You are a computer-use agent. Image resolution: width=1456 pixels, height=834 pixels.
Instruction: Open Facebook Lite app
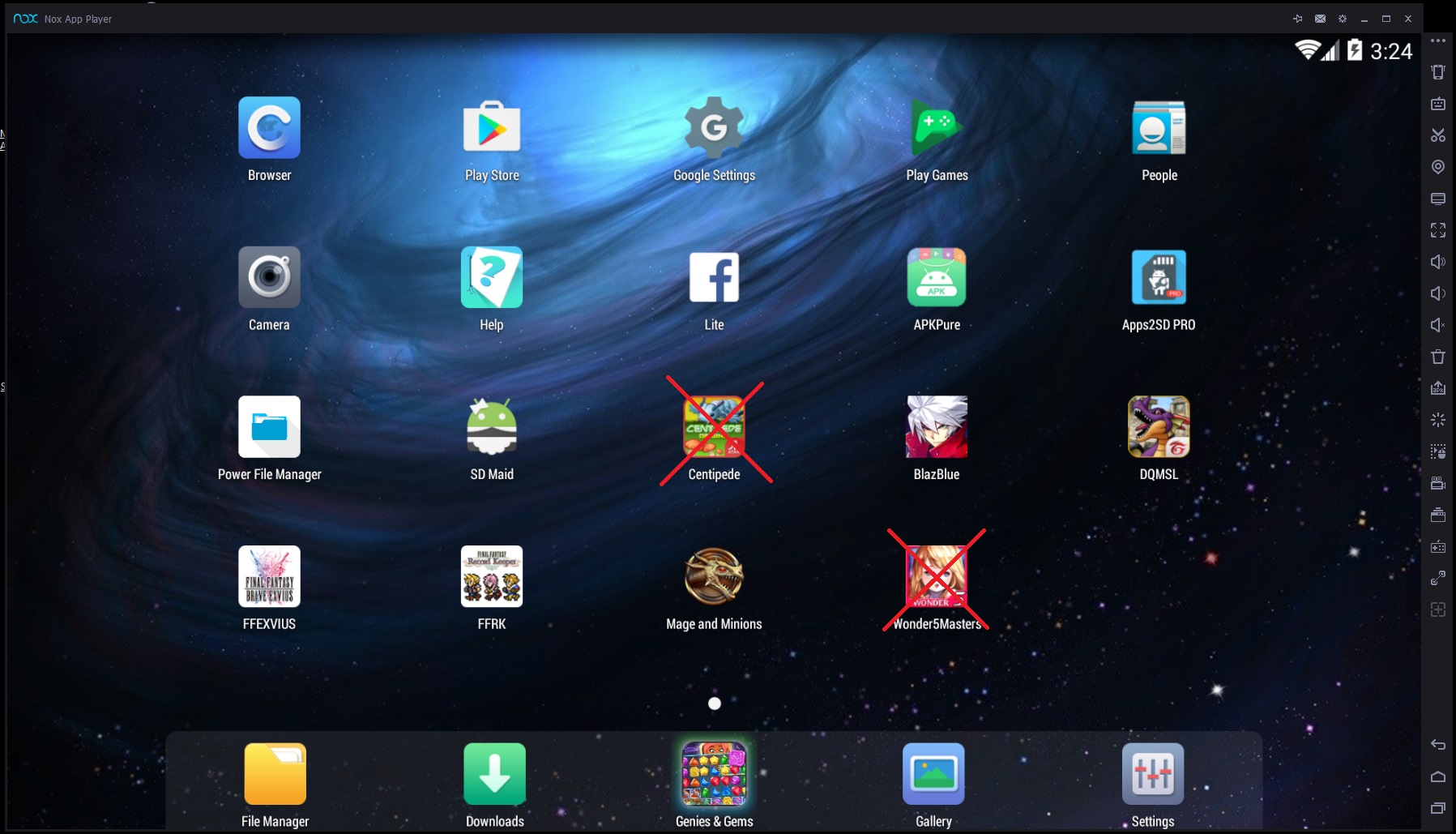[714, 277]
